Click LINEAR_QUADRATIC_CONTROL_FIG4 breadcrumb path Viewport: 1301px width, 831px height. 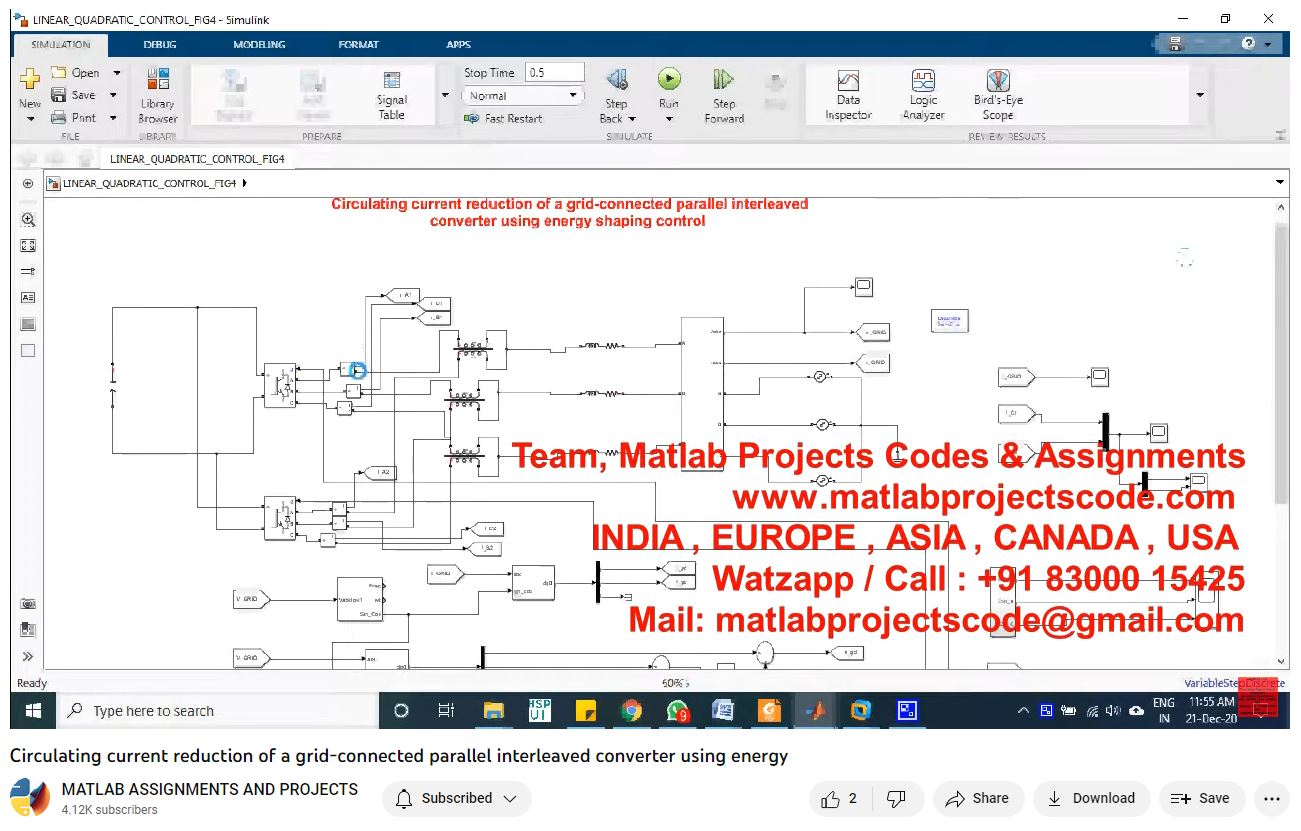tap(149, 183)
